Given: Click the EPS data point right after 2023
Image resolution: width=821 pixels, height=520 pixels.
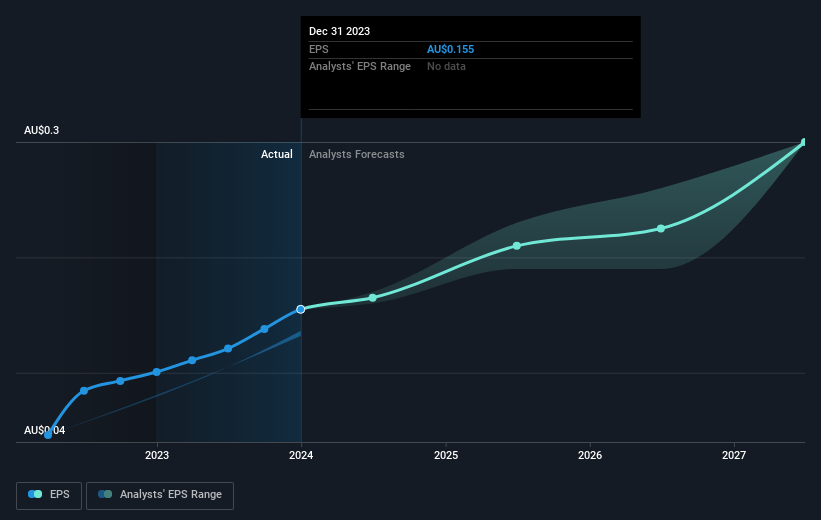Looking at the screenshot, I should tap(192, 360).
